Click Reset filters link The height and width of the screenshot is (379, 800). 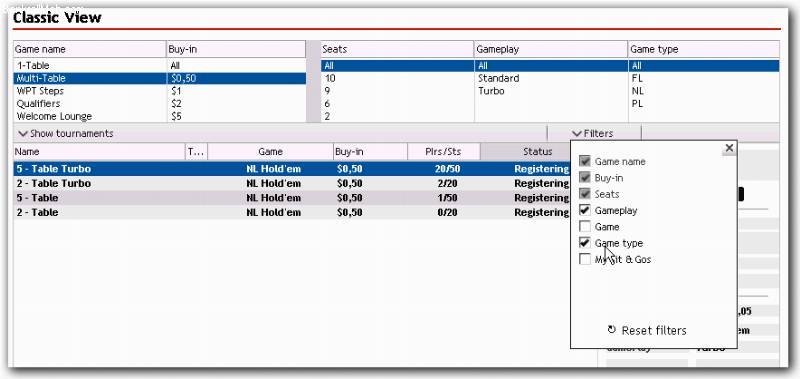tap(654, 330)
